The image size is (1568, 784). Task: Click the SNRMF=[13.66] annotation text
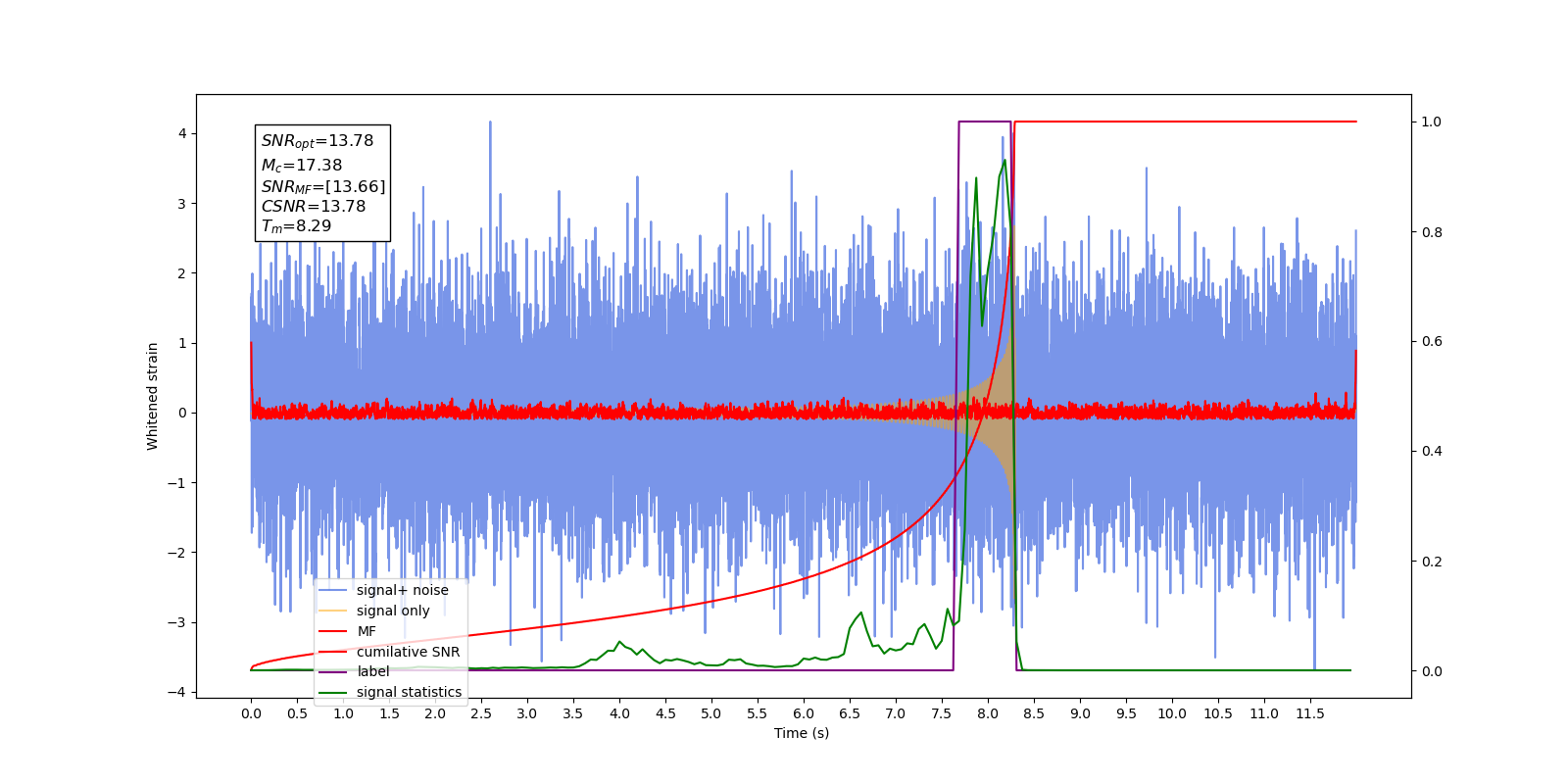click(323, 186)
